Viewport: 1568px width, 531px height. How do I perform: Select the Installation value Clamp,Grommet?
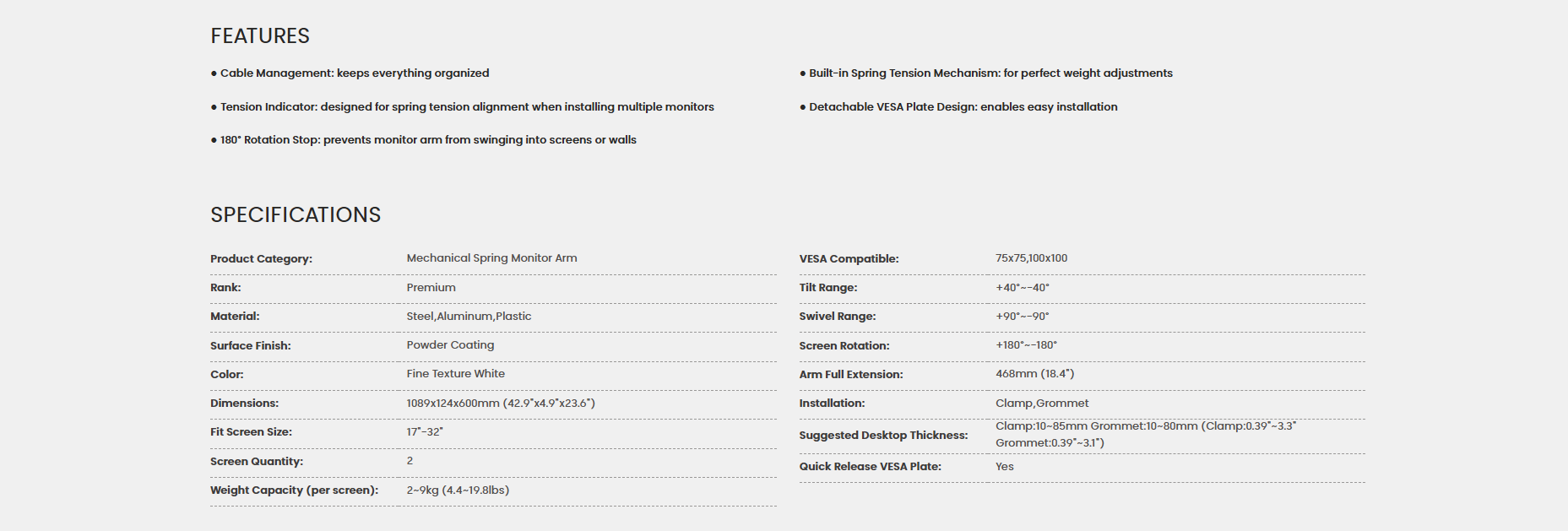[1042, 404]
